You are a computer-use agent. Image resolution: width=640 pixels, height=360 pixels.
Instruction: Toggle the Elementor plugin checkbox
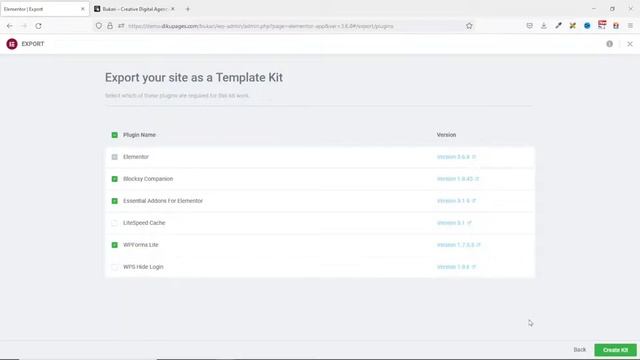pos(115,157)
